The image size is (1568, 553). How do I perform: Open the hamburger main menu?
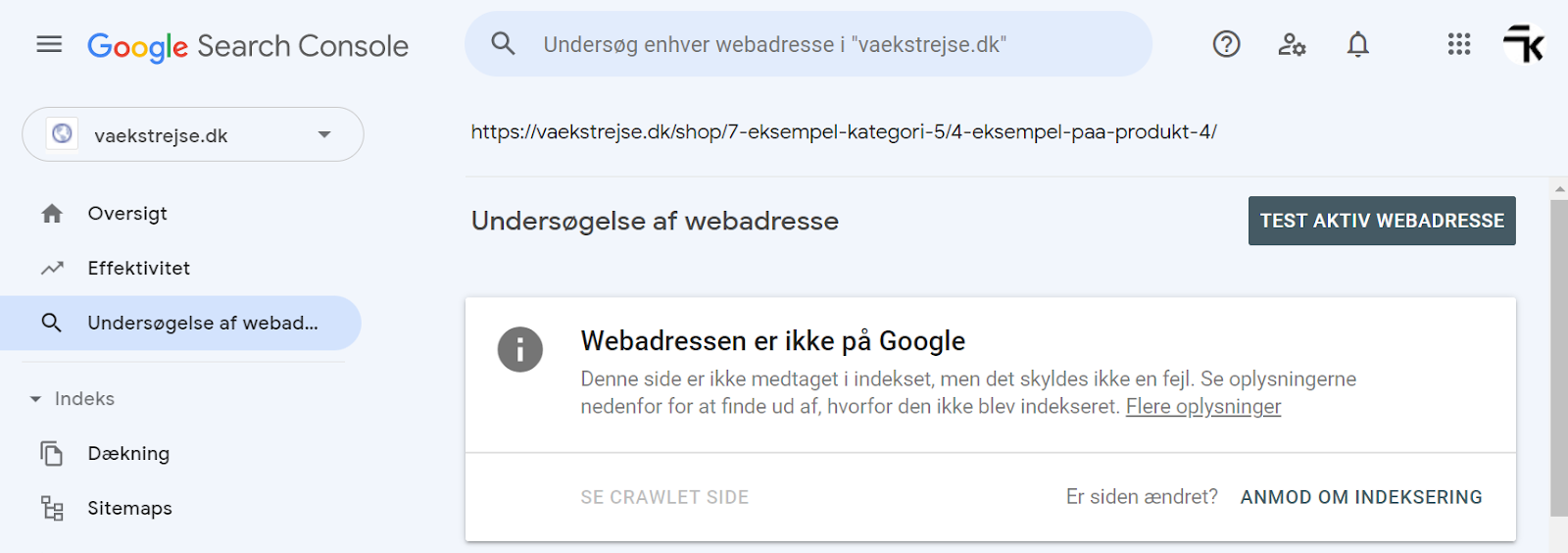pyautogui.click(x=49, y=44)
